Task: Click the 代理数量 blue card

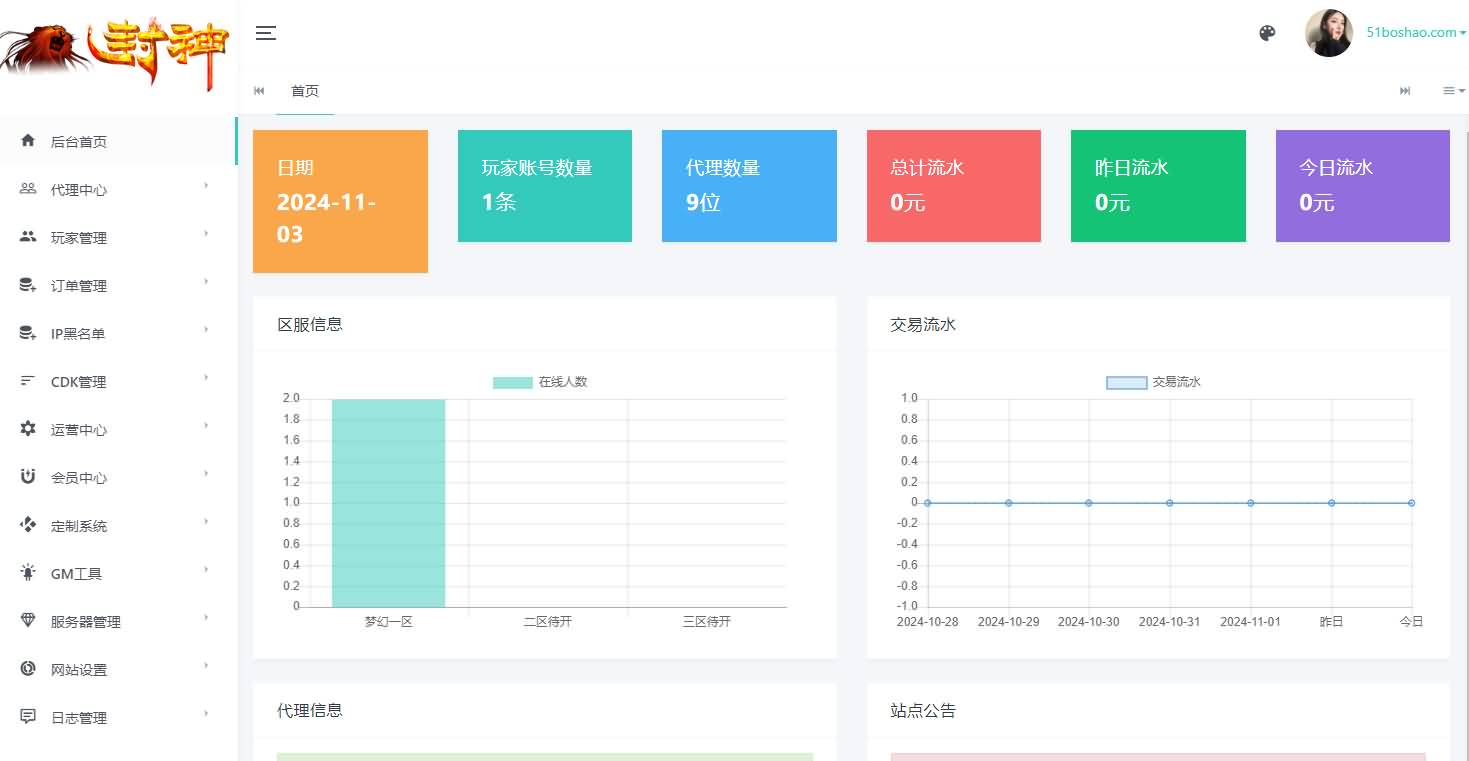Action: pyautogui.click(x=749, y=186)
